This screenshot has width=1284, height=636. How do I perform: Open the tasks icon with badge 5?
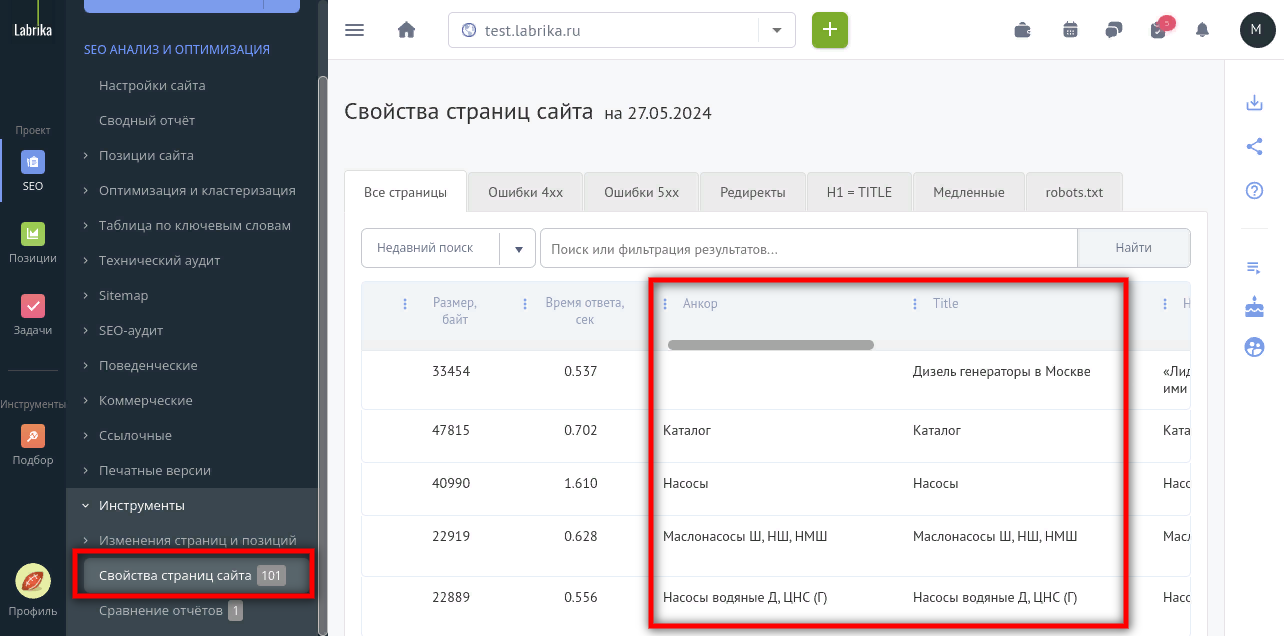coord(1160,28)
